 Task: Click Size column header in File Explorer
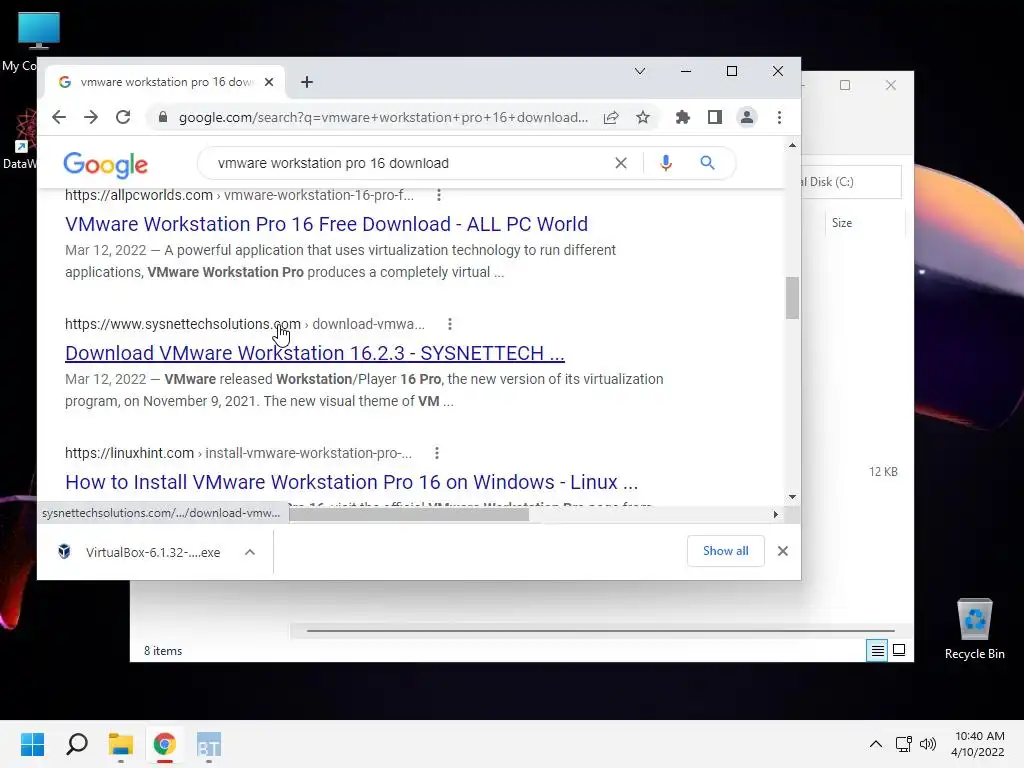(842, 223)
